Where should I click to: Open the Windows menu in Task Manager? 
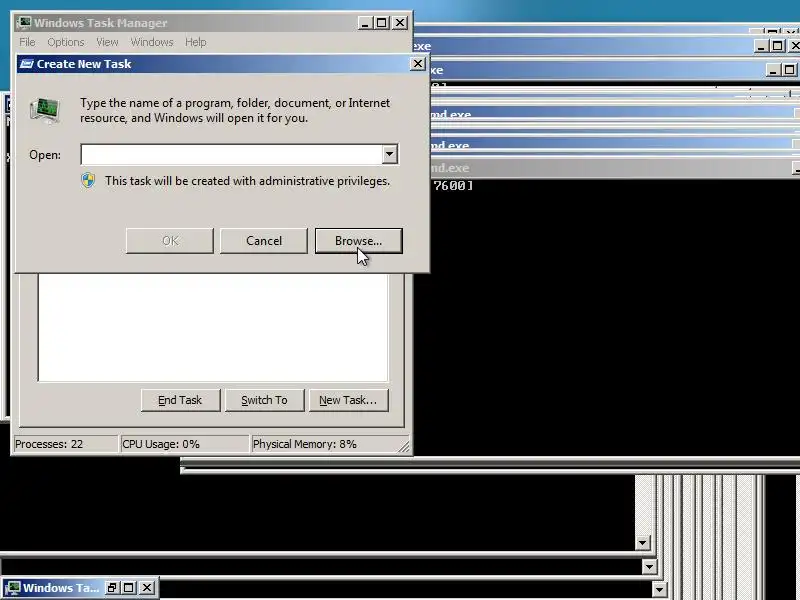click(152, 42)
